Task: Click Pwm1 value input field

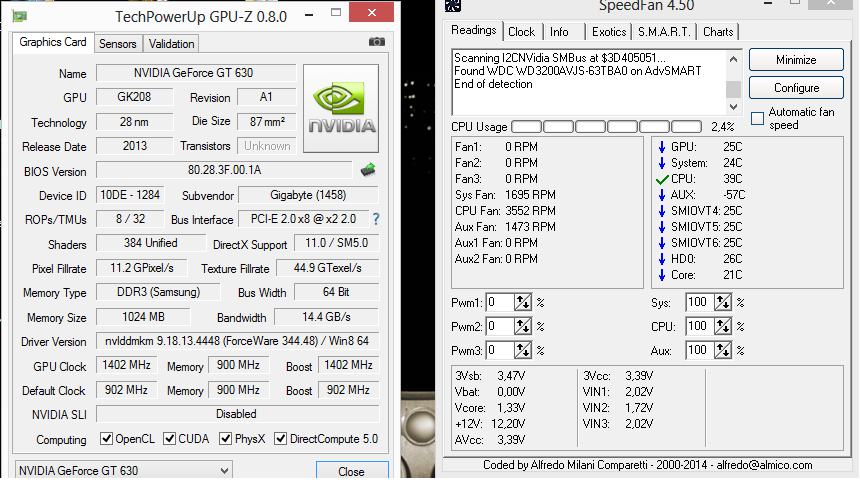Action: pos(500,302)
